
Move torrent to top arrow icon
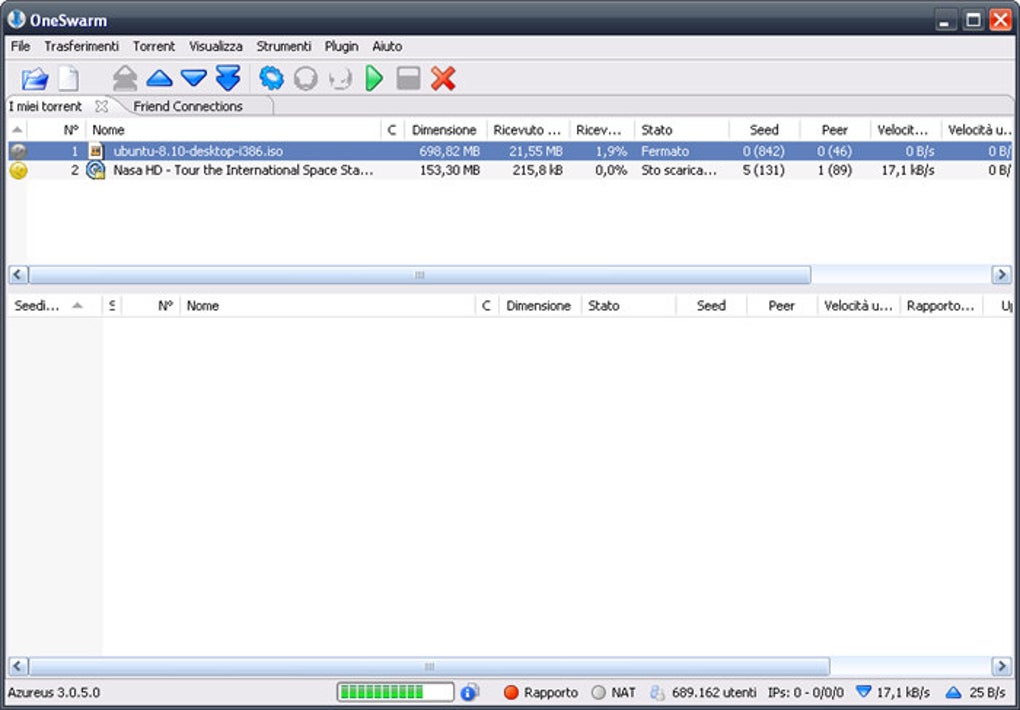click(x=125, y=79)
